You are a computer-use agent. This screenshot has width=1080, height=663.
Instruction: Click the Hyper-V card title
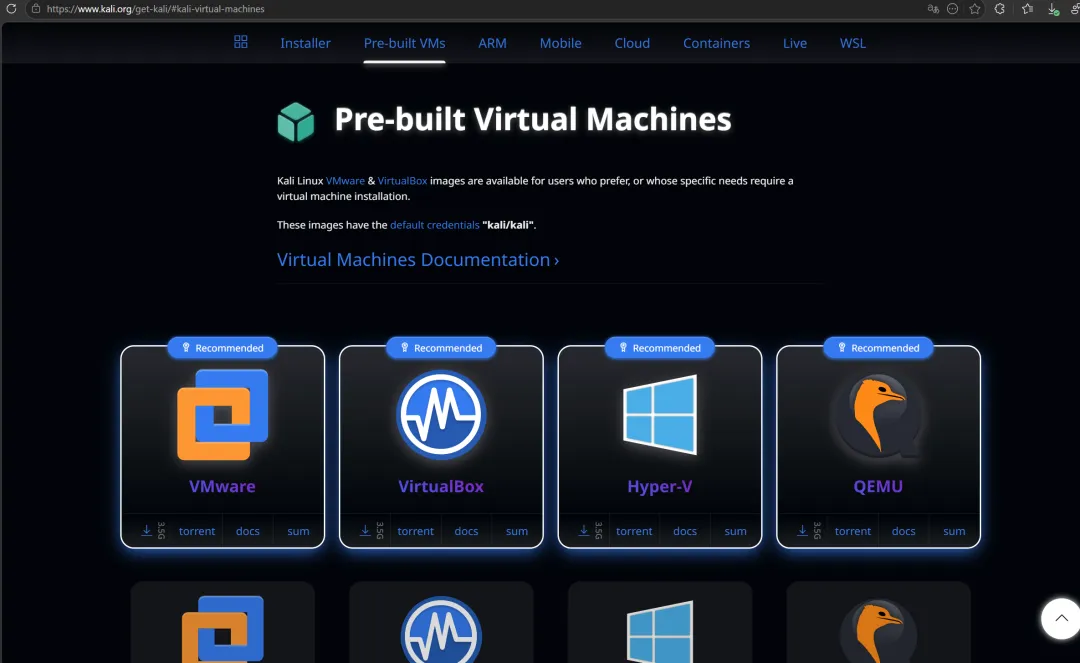[x=660, y=486]
